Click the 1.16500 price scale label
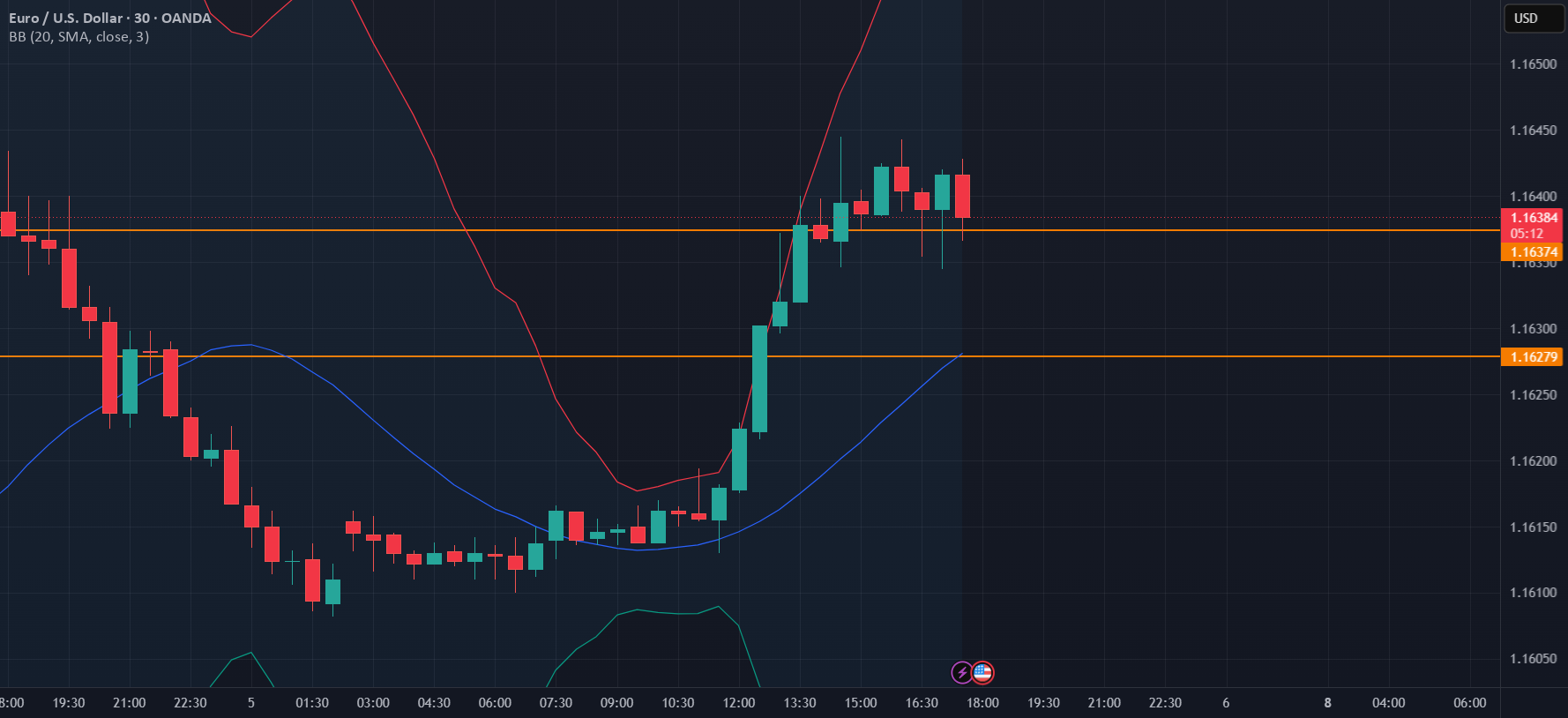The width and height of the screenshot is (1568, 718). 1533,64
